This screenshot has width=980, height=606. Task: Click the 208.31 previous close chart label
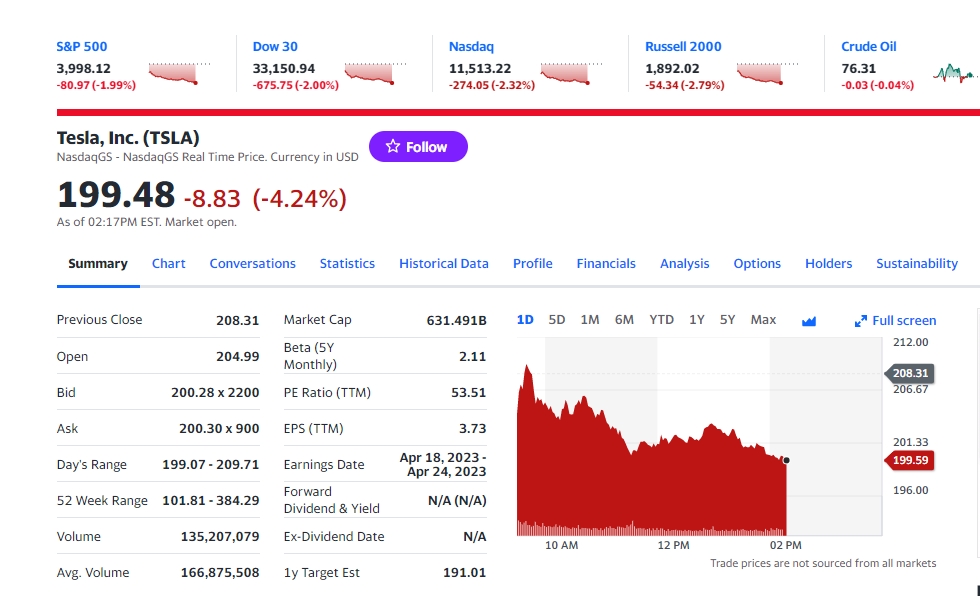click(910, 373)
